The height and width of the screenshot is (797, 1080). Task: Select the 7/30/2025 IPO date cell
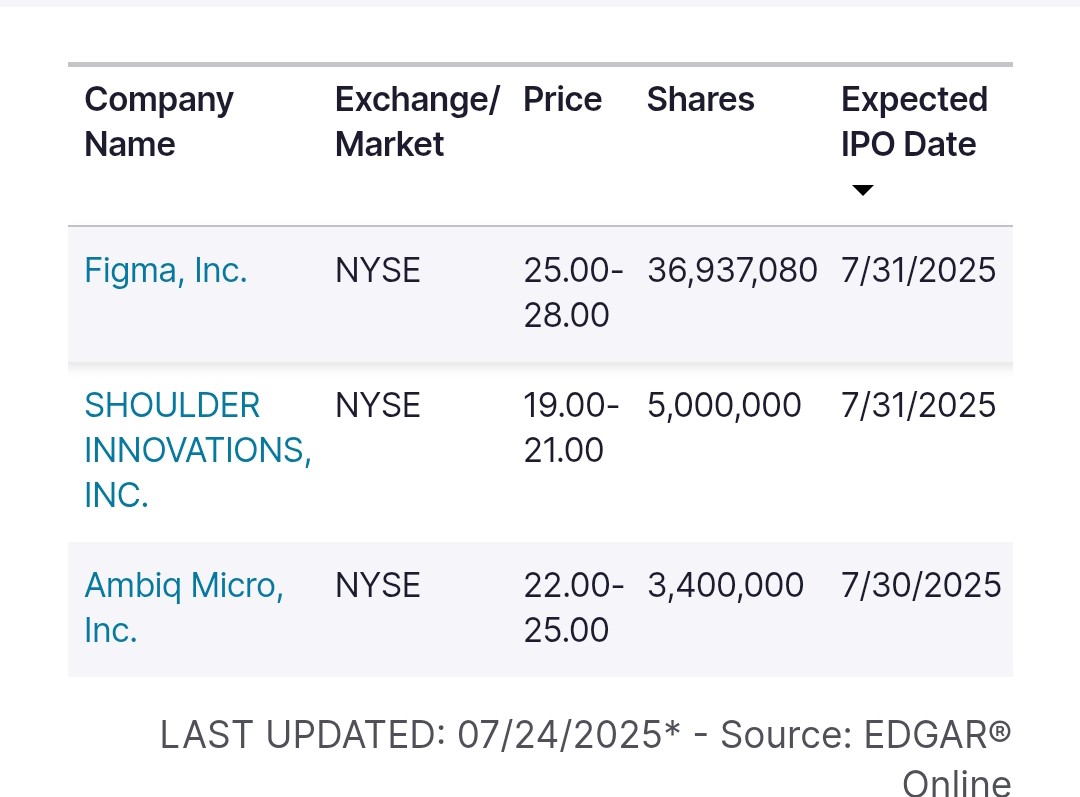[921, 585]
